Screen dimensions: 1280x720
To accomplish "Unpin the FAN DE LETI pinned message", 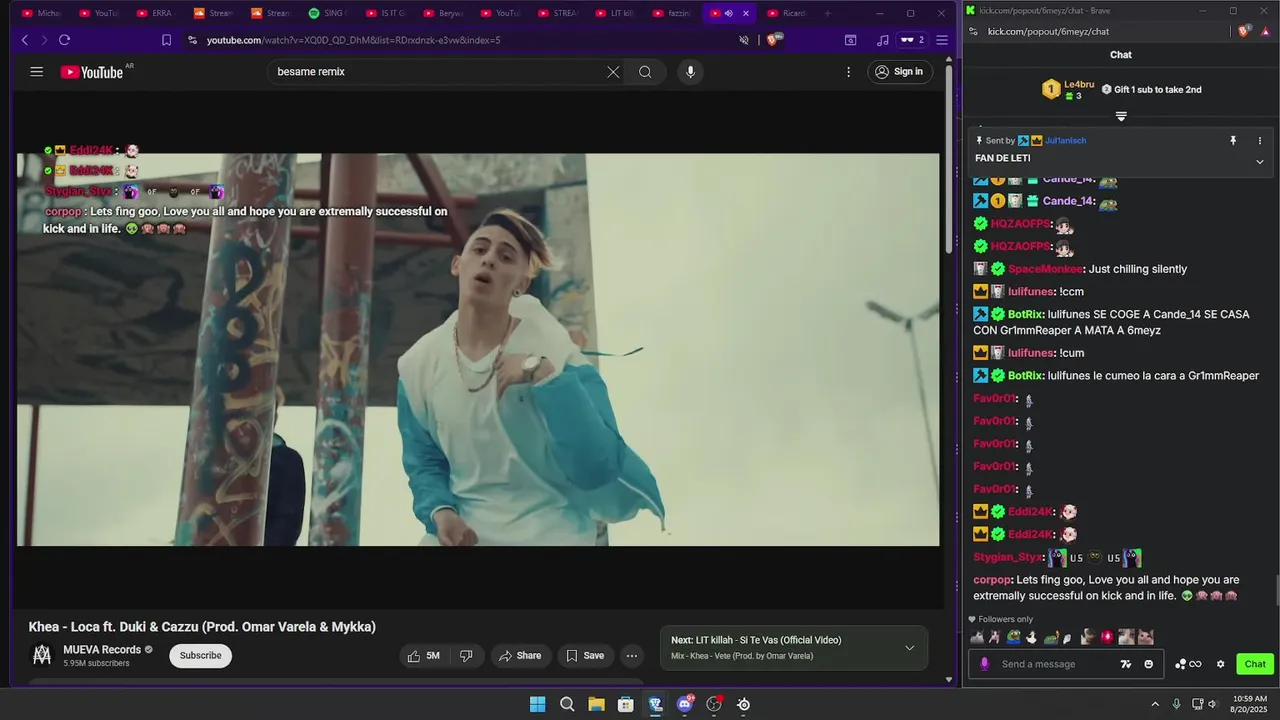I will (x=1233, y=141).
